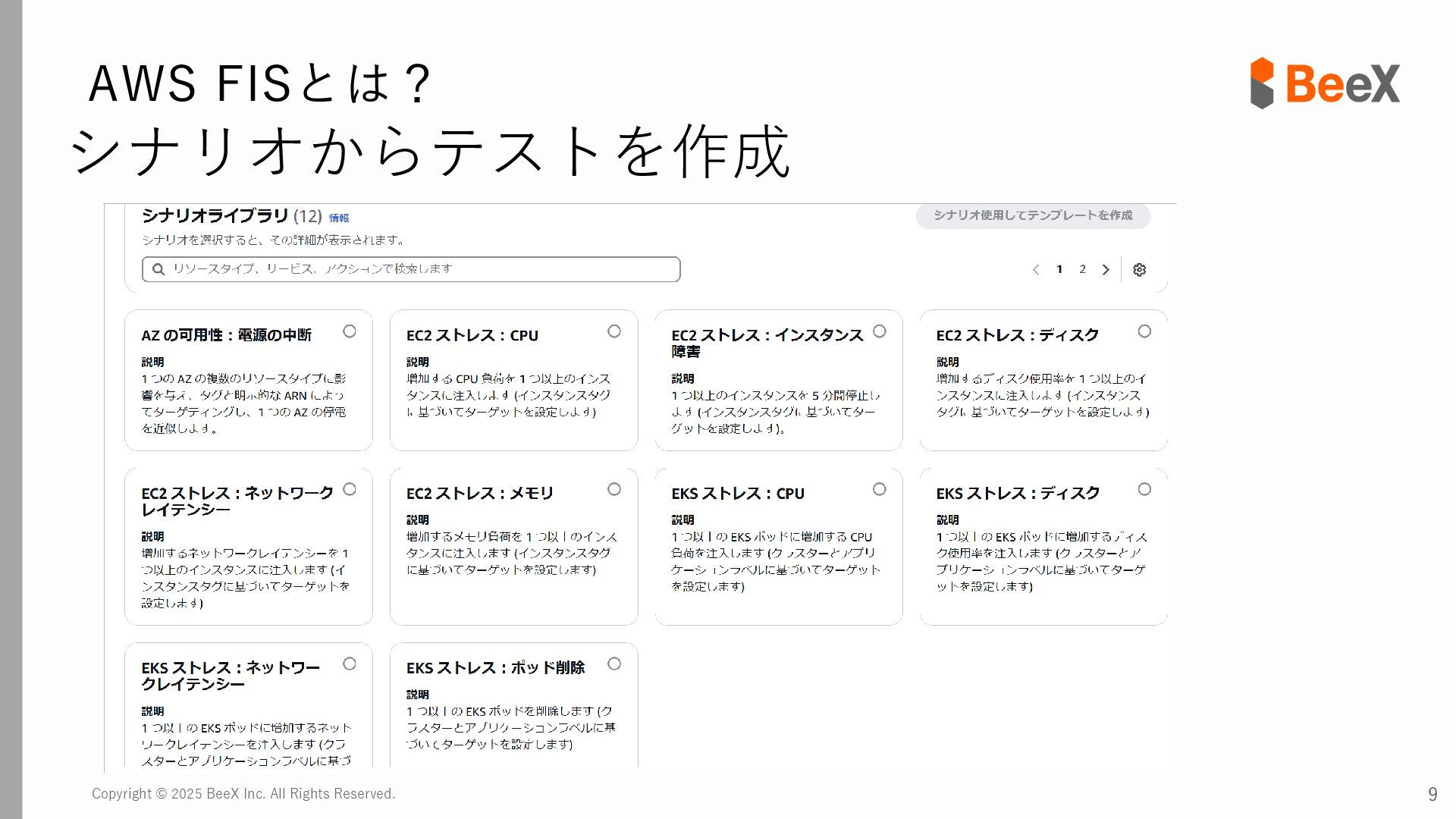Select the EKS ストレス: CPU radio button
This screenshot has height=819, width=1456.
click(880, 489)
